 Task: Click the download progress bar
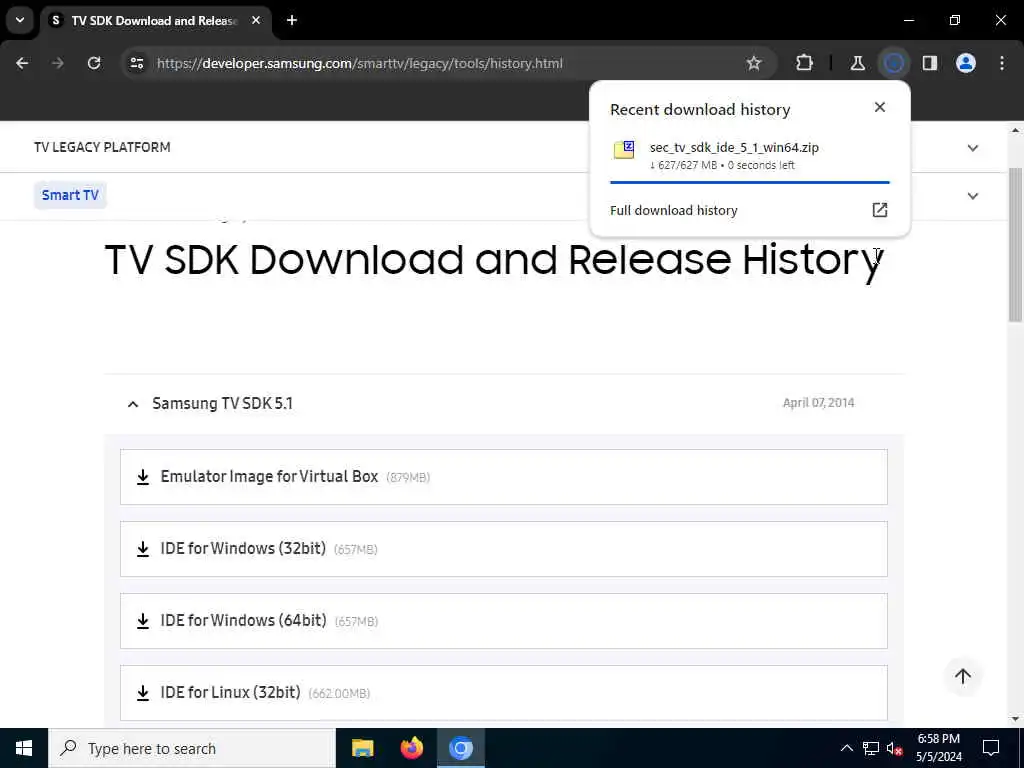(750, 182)
